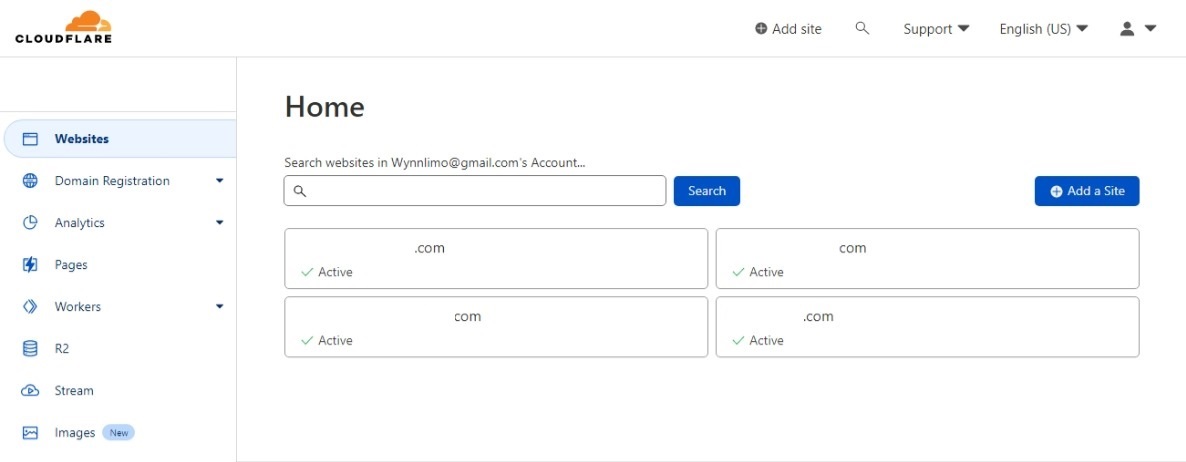The width and height of the screenshot is (1186, 462).
Task: Click the Pages lightning bolt icon
Action: [x=30, y=265]
